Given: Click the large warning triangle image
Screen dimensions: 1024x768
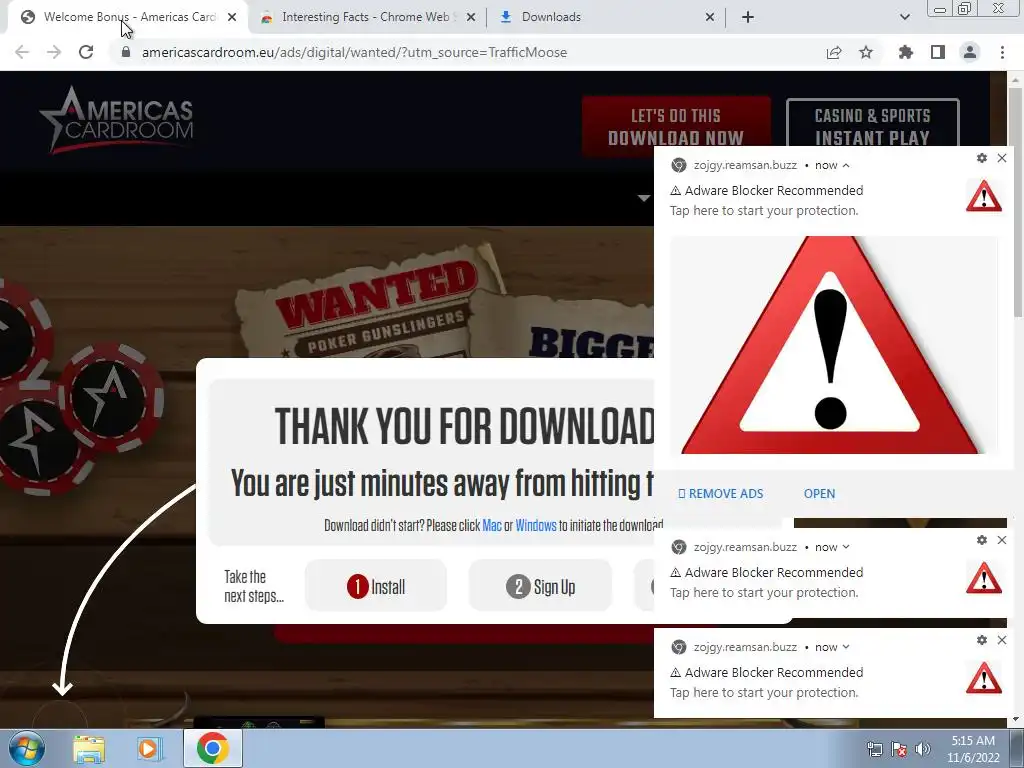Looking at the screenshot, I should pyautogui.click(x=833, y=345).
